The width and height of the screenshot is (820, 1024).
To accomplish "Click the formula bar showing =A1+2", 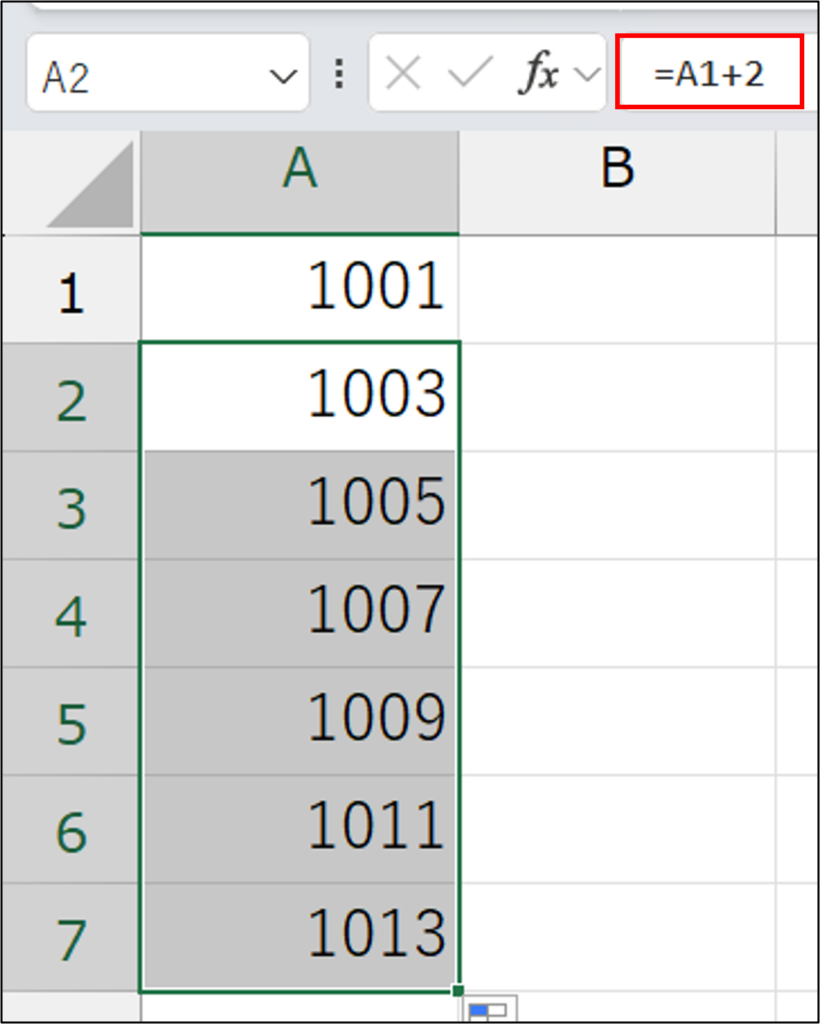I will pos(710,74).
